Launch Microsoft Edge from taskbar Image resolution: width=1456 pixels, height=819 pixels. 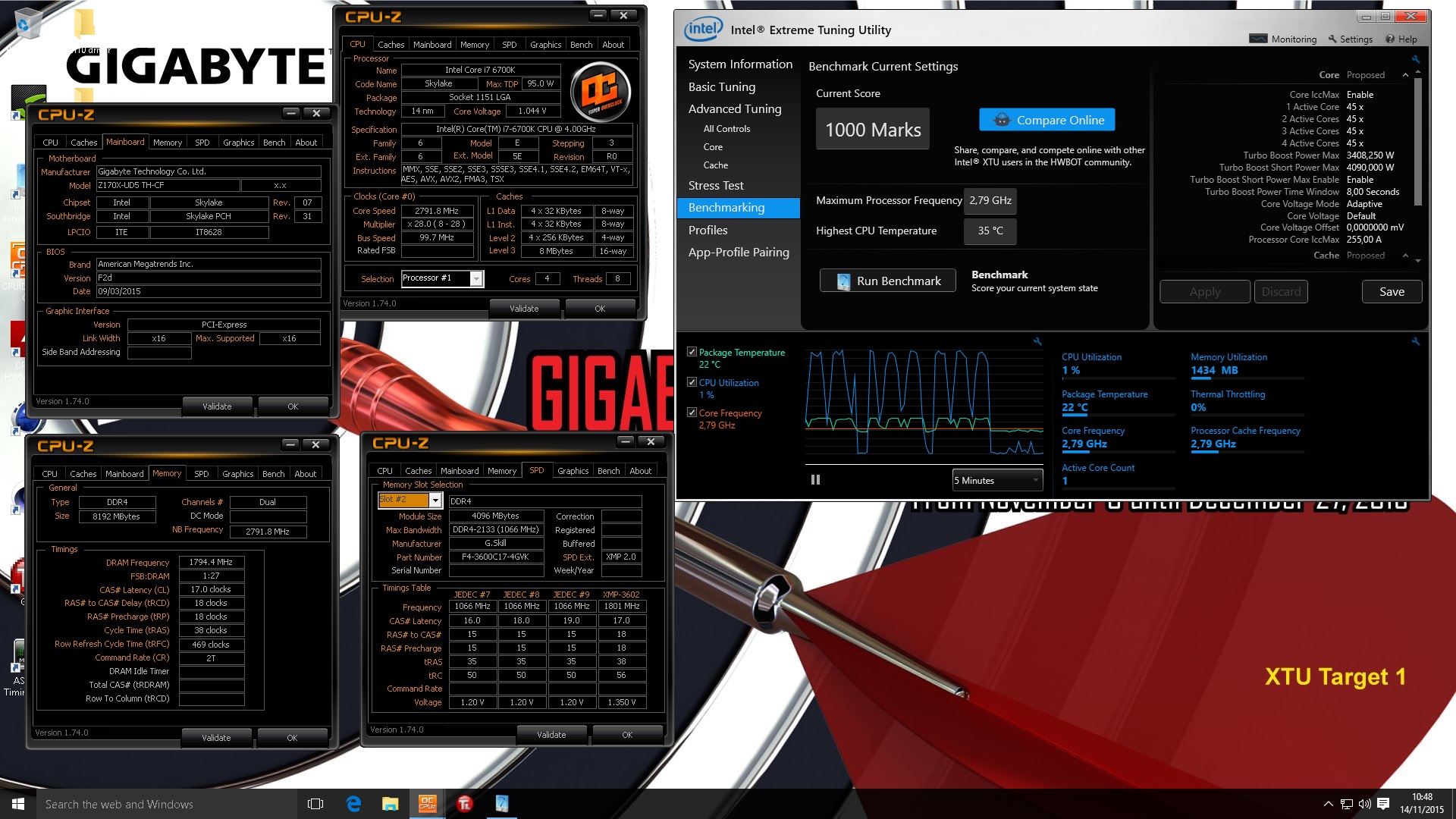coord(353,804)
